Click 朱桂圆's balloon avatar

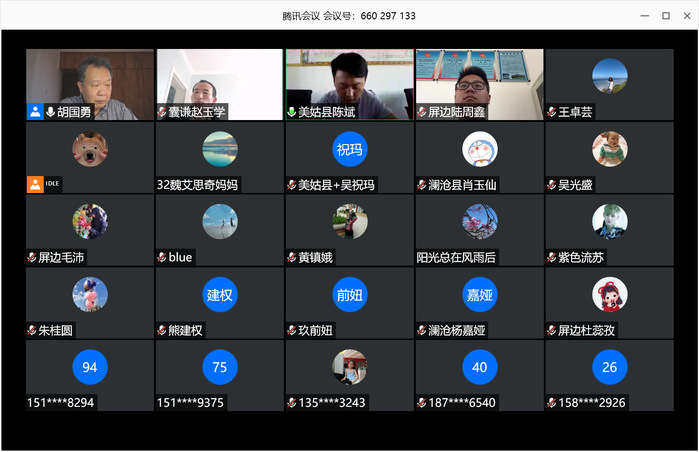90,294
